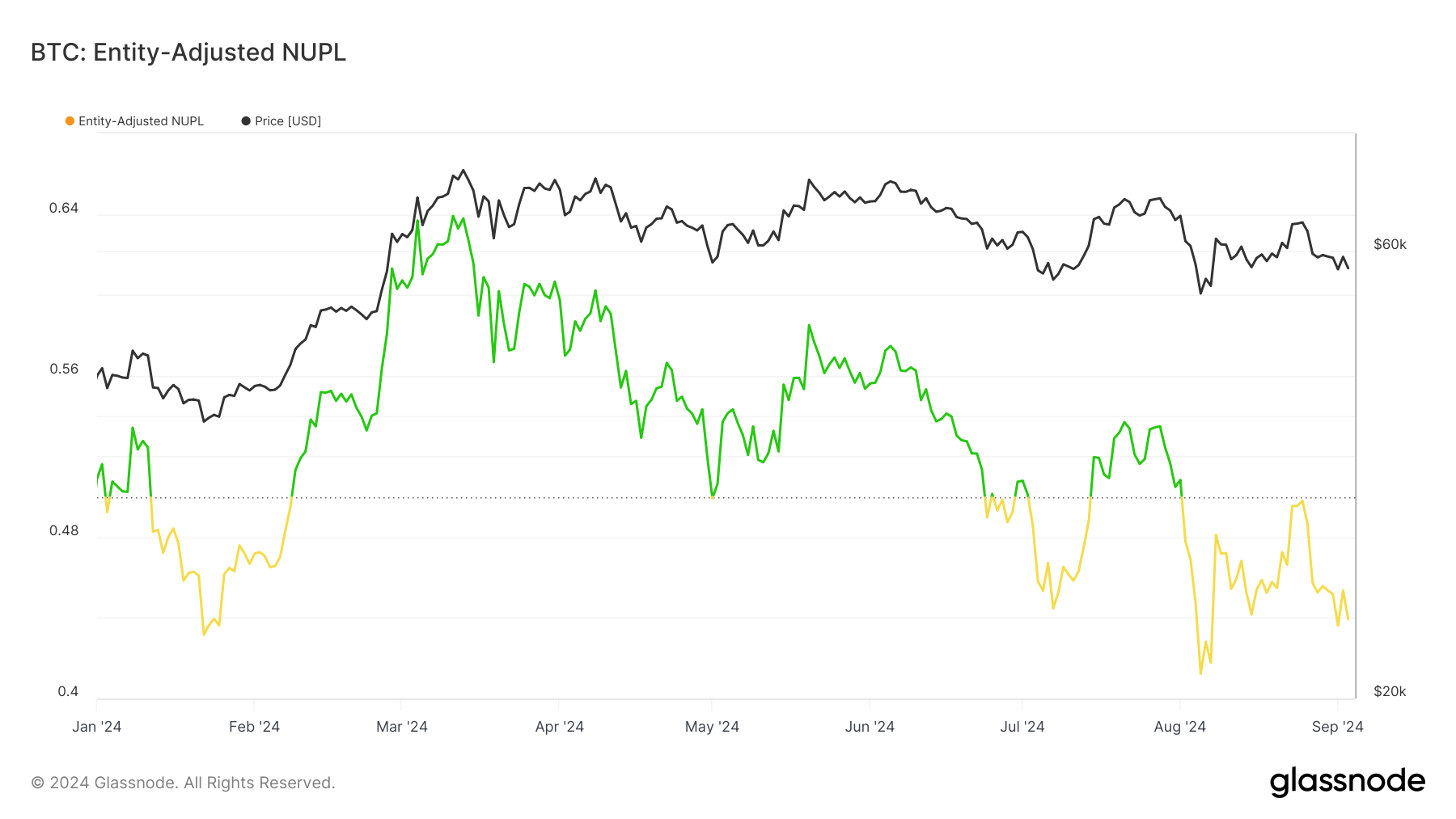Click the glassnode logo
Viewport: 1456px width, 819px height.
(1347, 782)
